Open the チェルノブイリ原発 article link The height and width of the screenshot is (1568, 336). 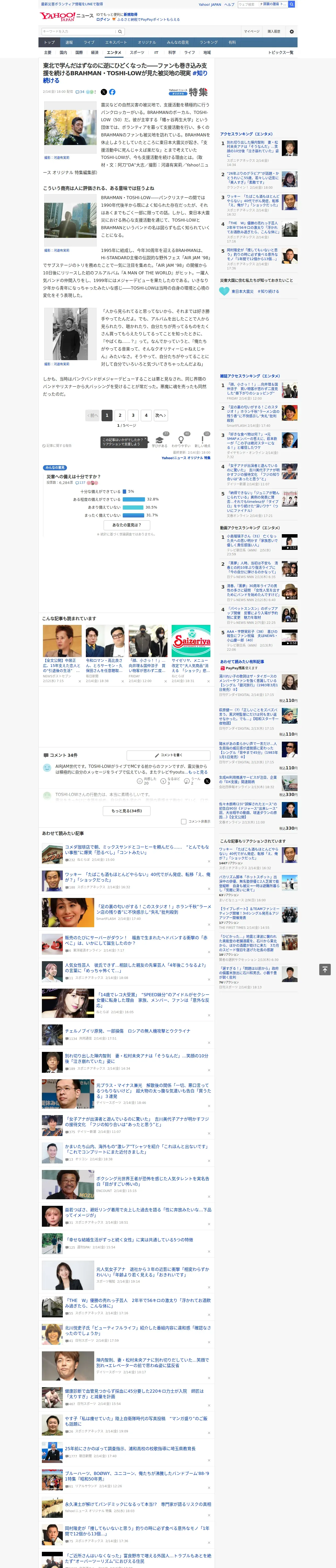(127, 1031)
